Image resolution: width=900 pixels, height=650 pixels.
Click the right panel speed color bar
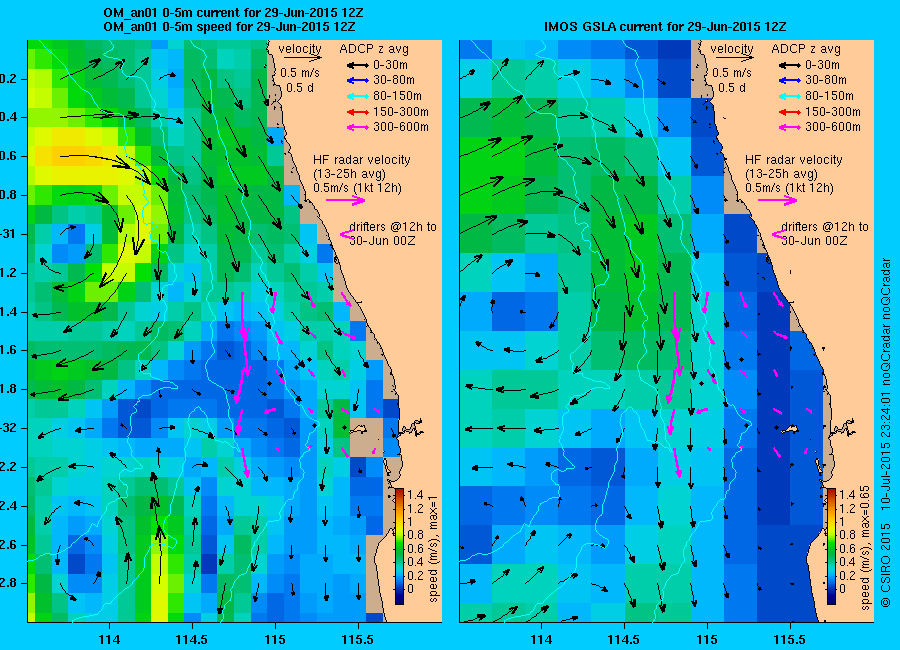(832, 546)
